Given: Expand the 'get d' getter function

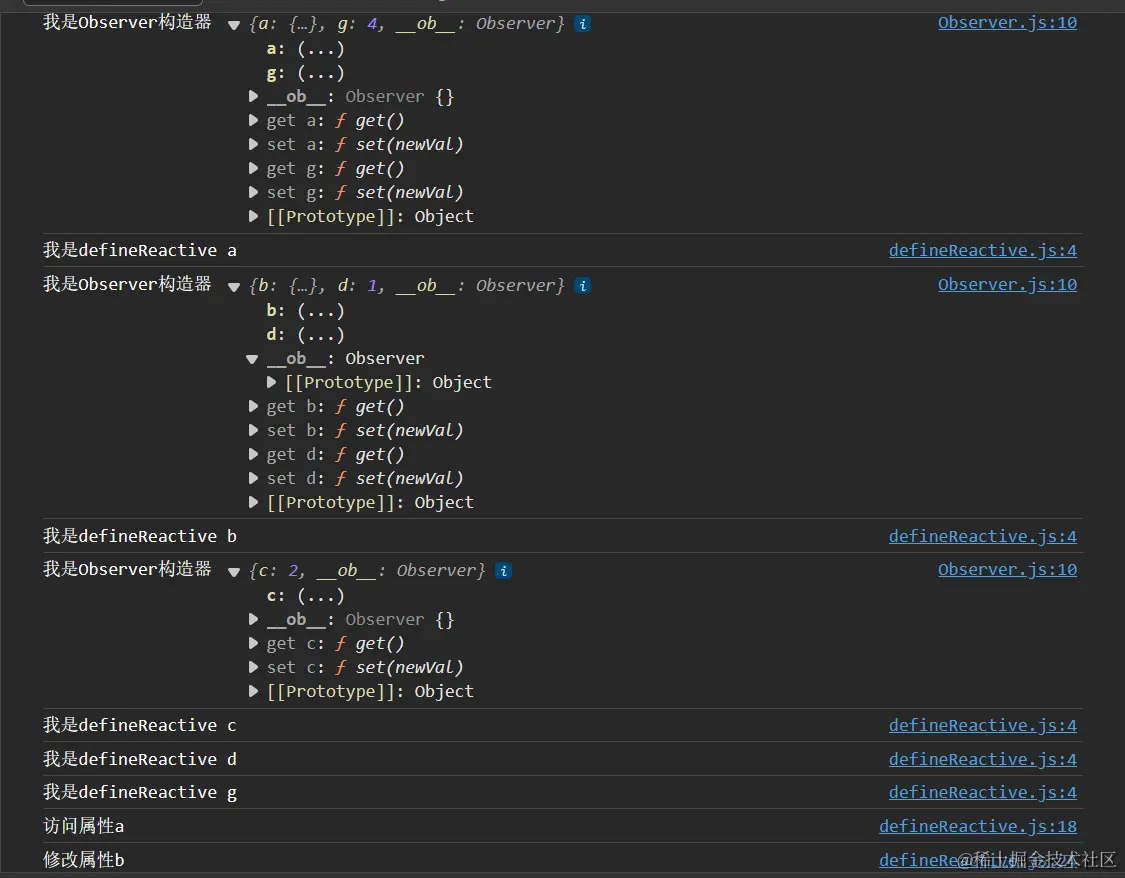Looking at the screenshot, I should 253,455.
